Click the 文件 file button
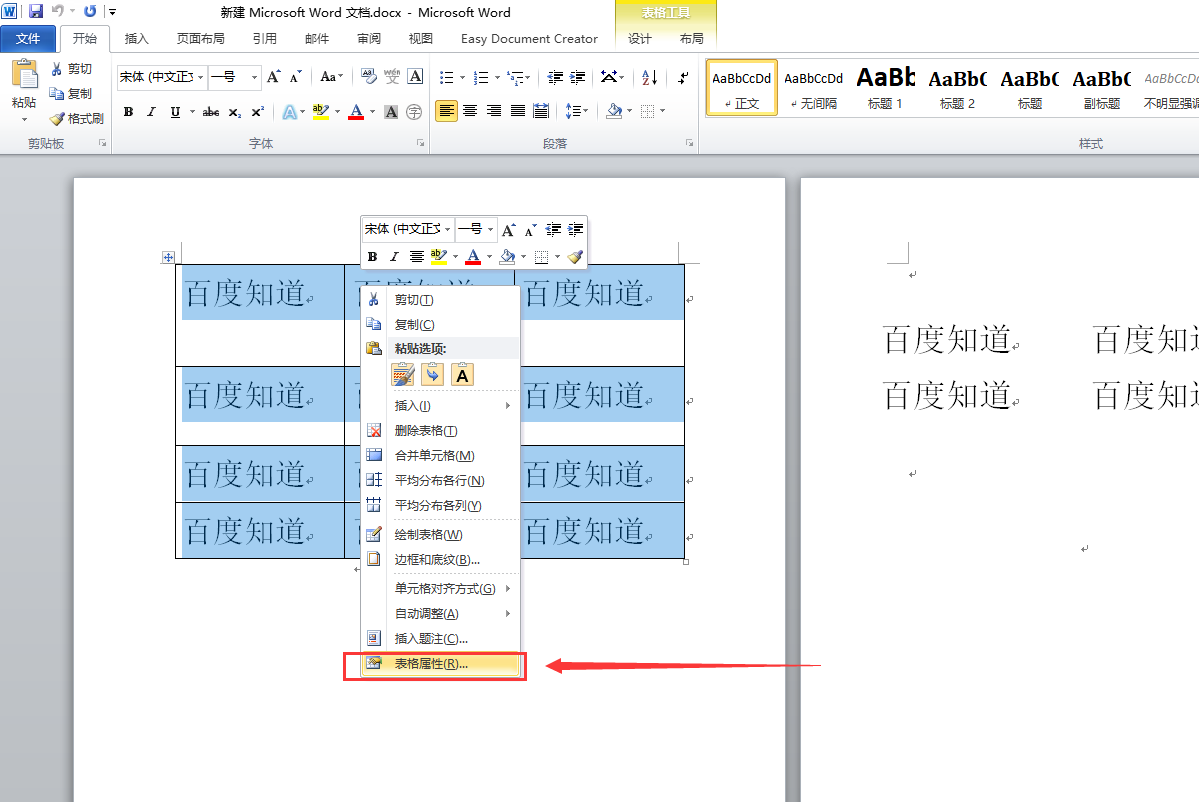This screenshot has width=1199, height=802. [x=28, y=39]
